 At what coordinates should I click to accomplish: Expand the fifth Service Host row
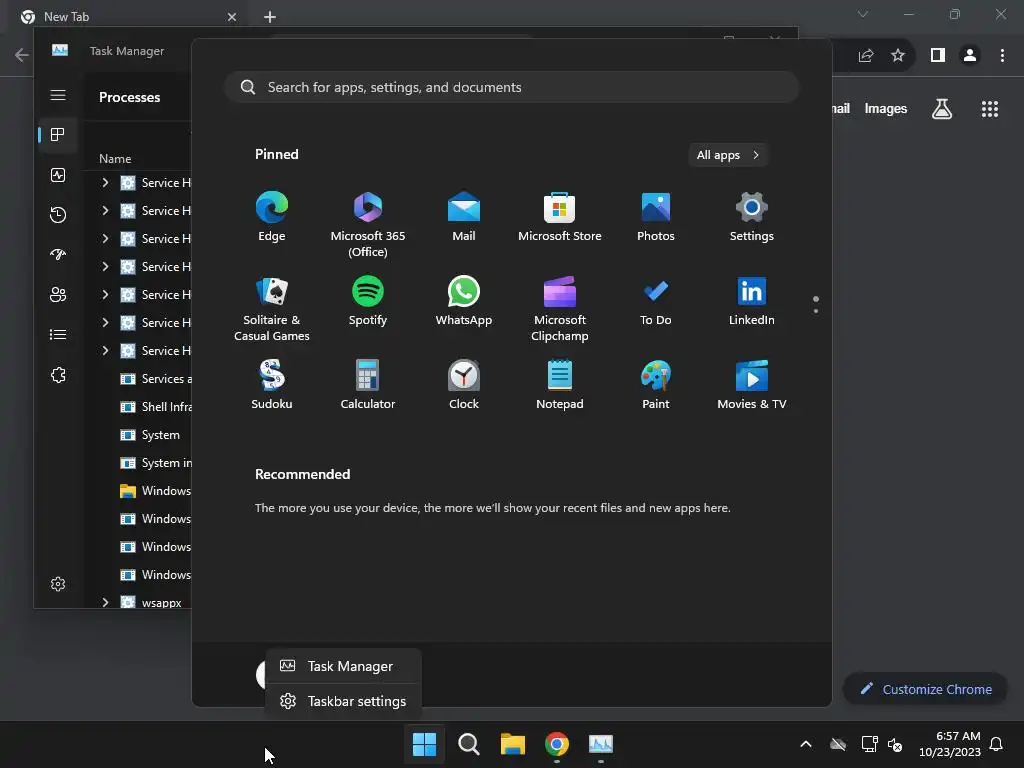pyautogui.click(x=105, y=295)
